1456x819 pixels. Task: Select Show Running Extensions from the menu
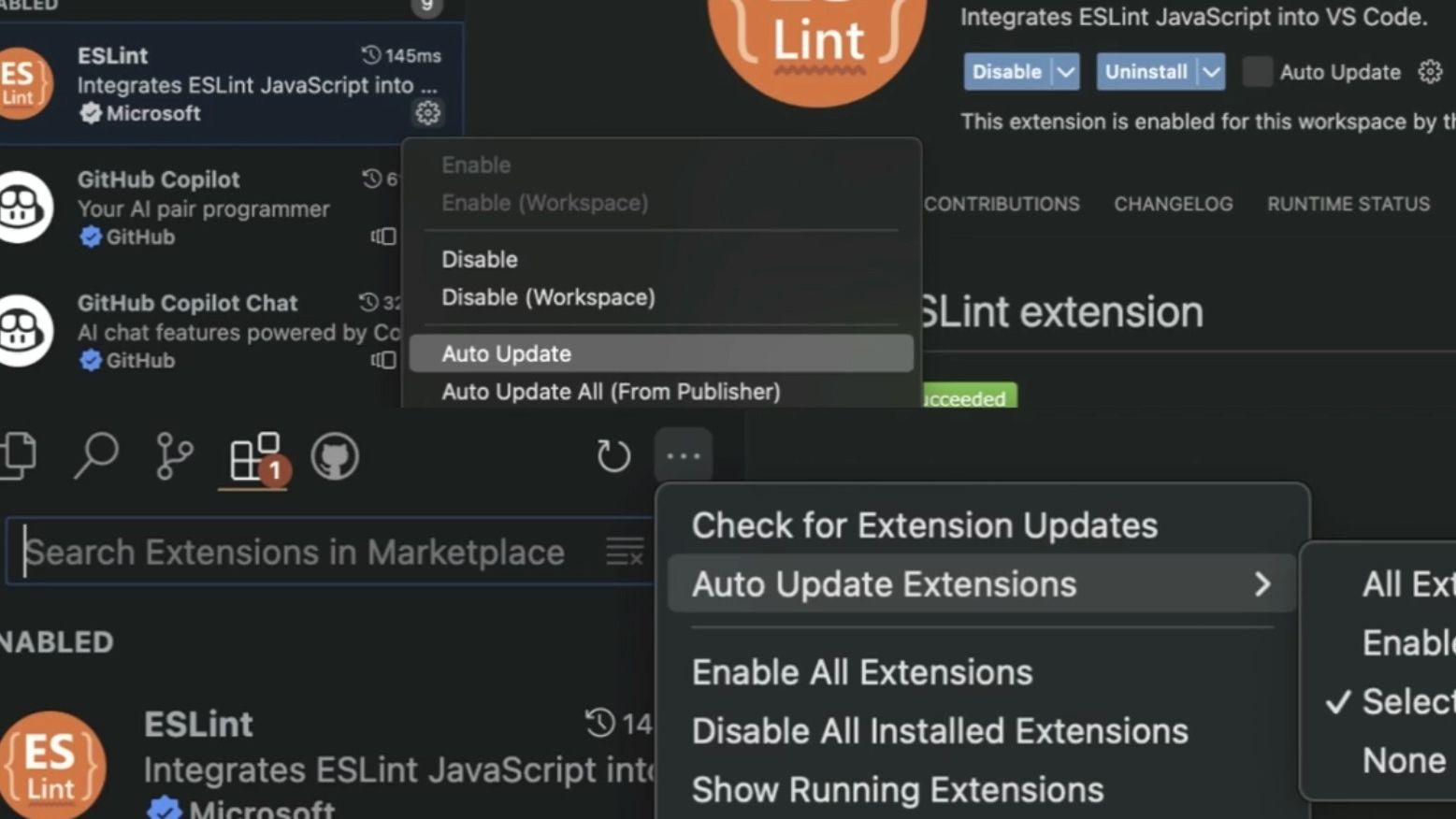[x=897, y=789]
